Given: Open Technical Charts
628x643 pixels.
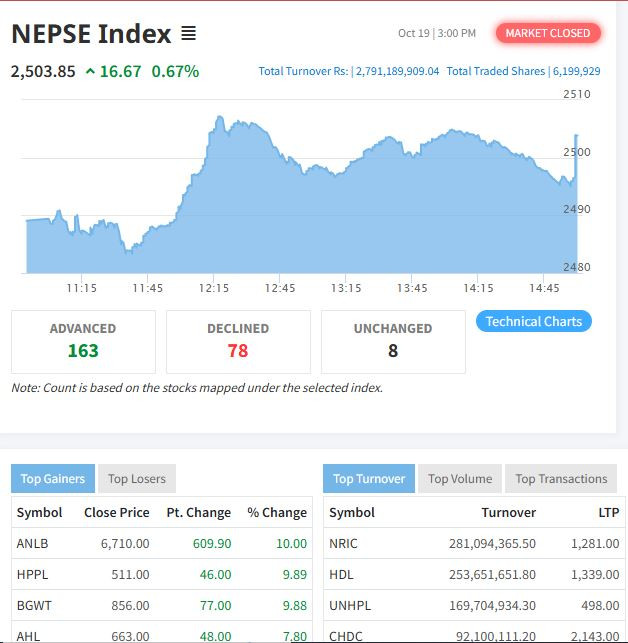Looking at the screenshot, I should (x=533, y=321).
